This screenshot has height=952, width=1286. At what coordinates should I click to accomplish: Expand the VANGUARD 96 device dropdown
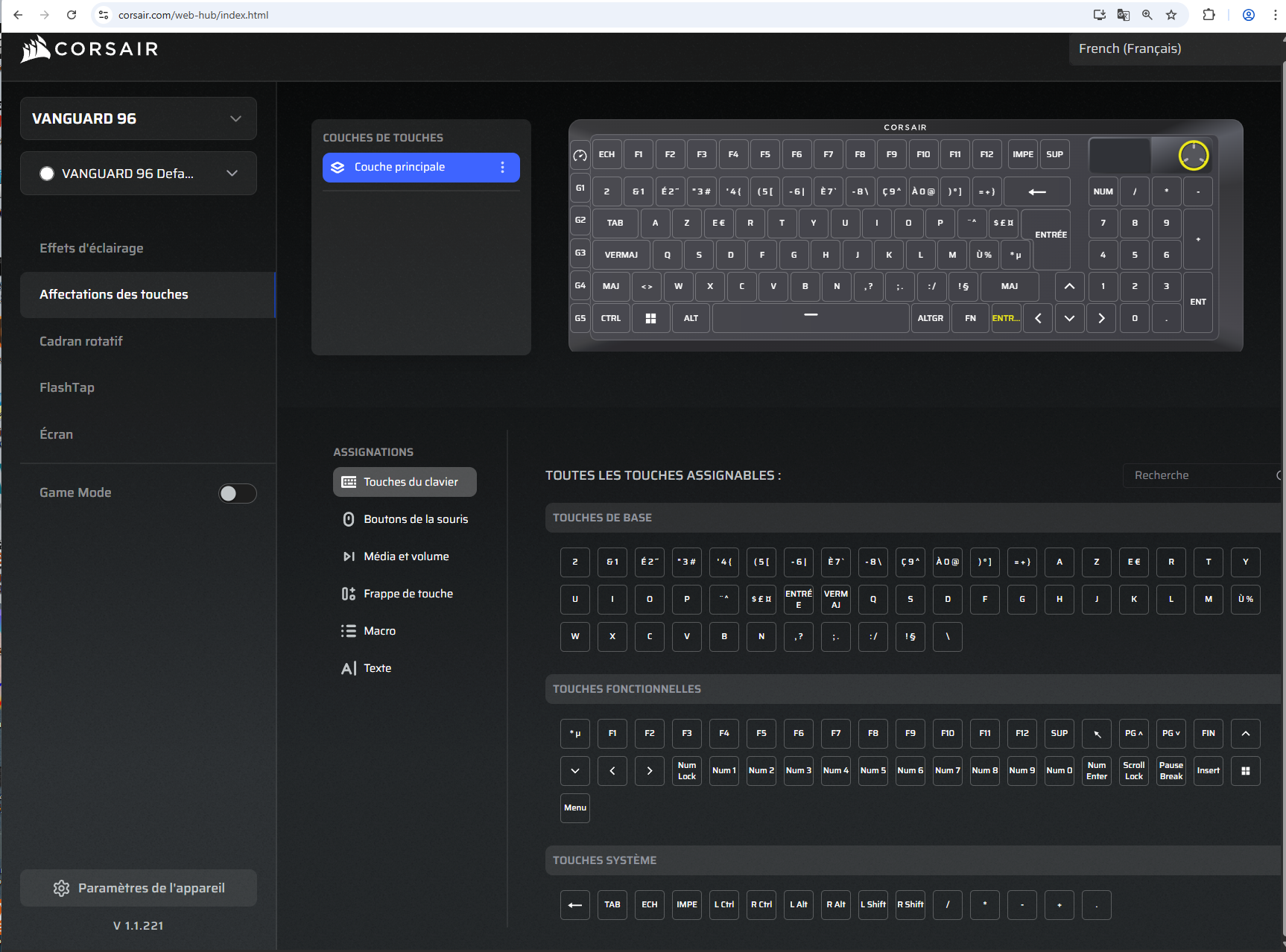235,118
